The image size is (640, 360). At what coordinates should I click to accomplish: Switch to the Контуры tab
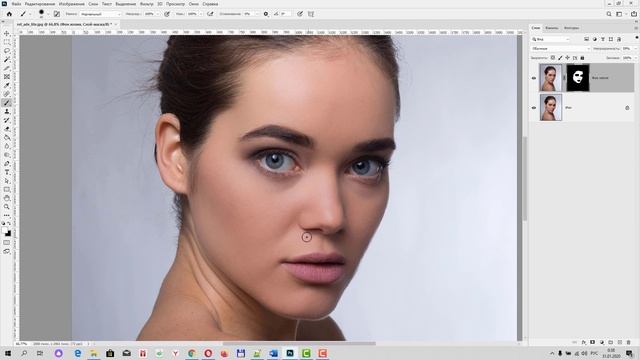coord(571,28)
